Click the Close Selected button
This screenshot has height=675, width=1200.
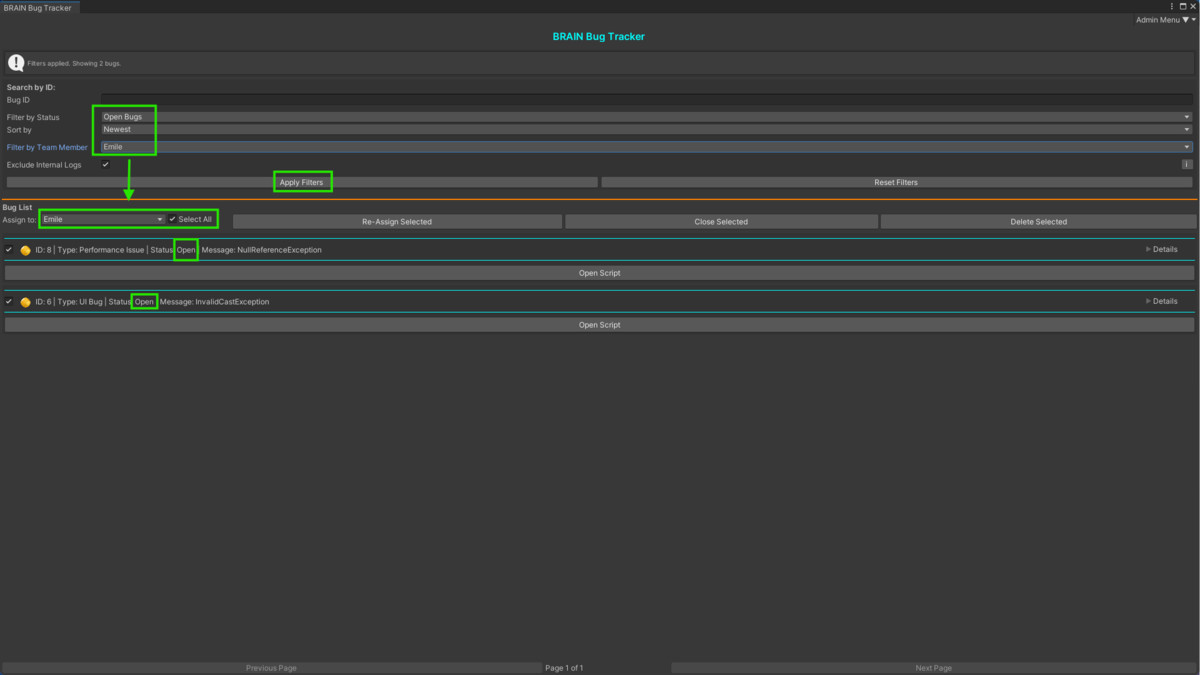[x=721, y=222]
